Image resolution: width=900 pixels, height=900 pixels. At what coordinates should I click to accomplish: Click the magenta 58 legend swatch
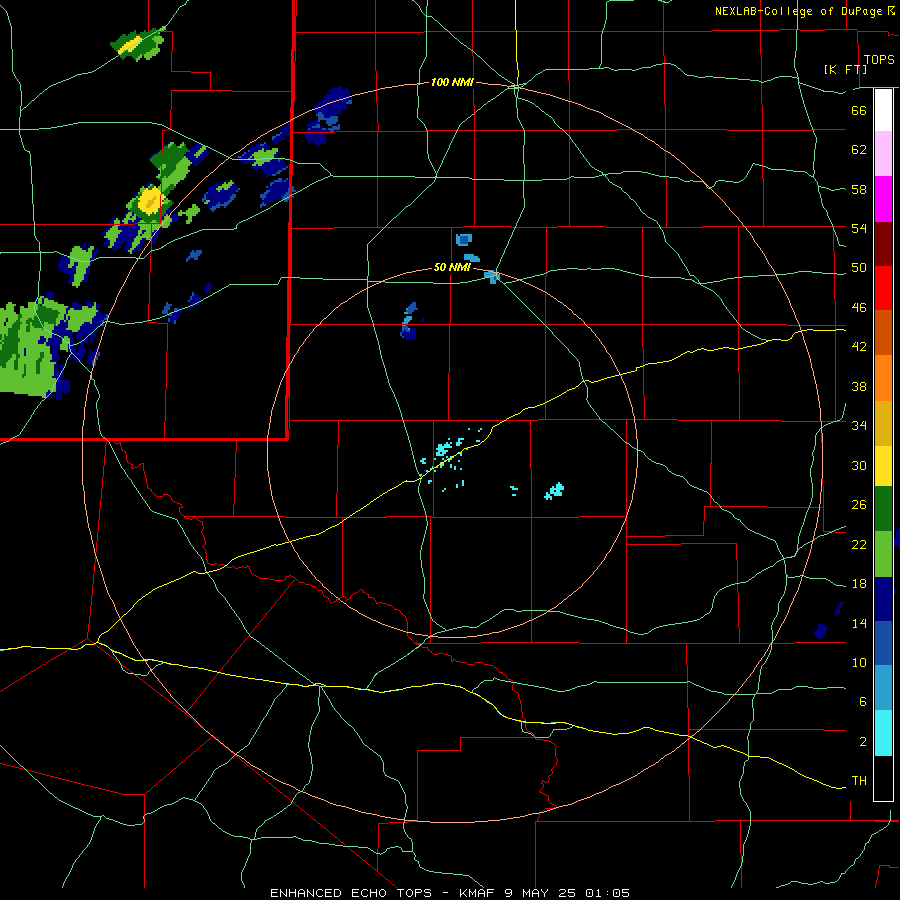point(883,199)
